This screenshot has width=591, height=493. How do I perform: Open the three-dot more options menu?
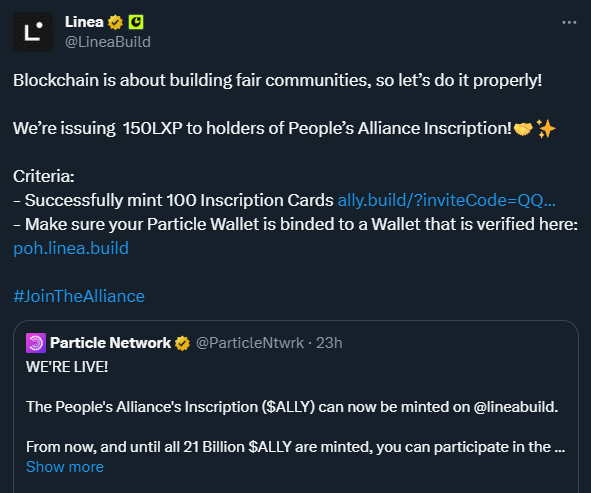tap(569, 23)
